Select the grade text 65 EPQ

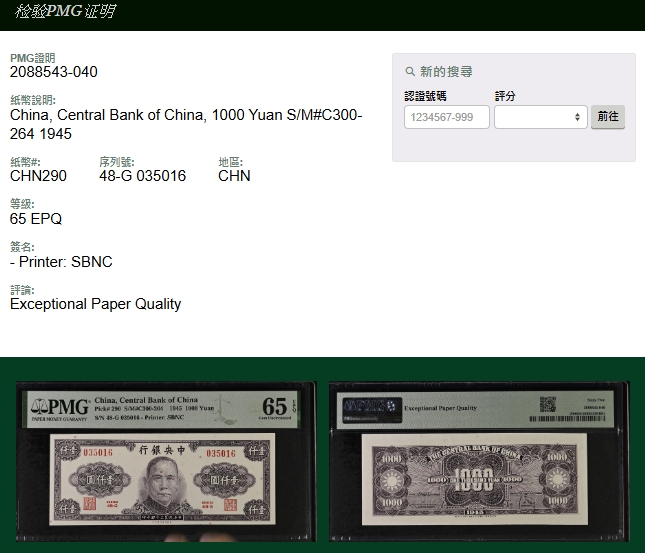pyautogui.click(x=36, y=219)
